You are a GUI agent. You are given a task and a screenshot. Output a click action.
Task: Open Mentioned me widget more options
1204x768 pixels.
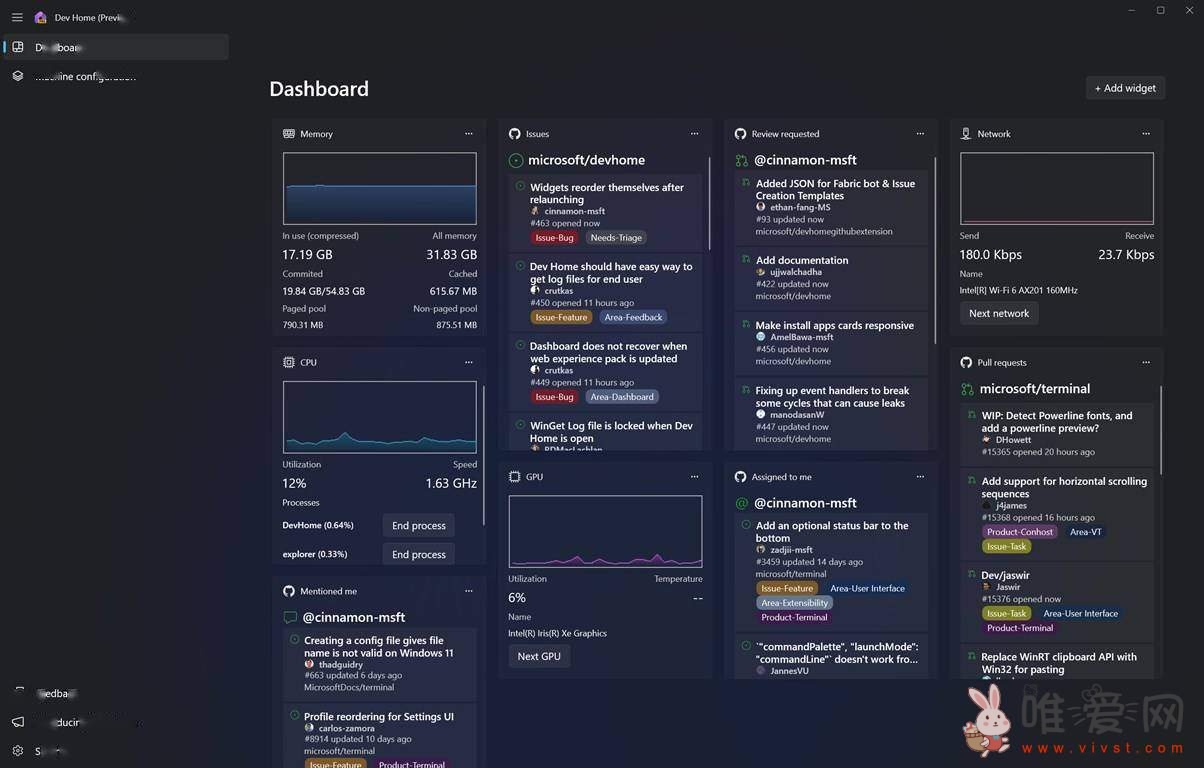[x=469, y=591]
